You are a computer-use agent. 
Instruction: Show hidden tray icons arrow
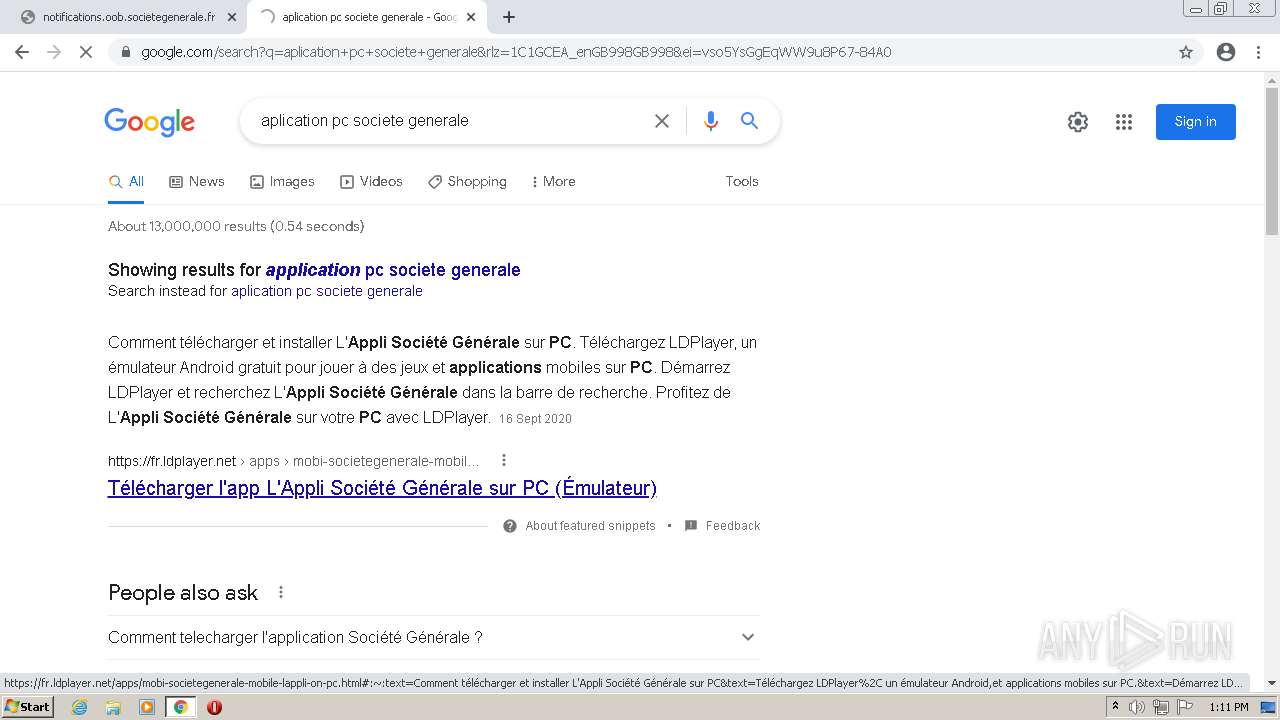click(x=1115, y=707)
